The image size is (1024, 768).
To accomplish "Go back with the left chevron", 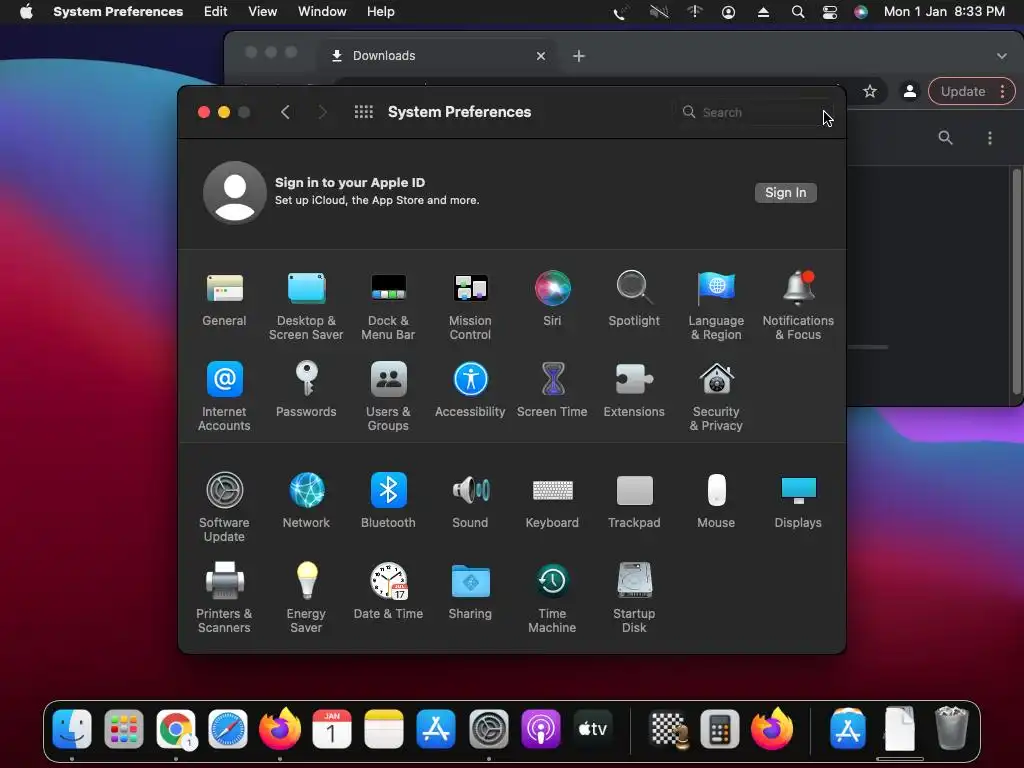I will (285, 112).
